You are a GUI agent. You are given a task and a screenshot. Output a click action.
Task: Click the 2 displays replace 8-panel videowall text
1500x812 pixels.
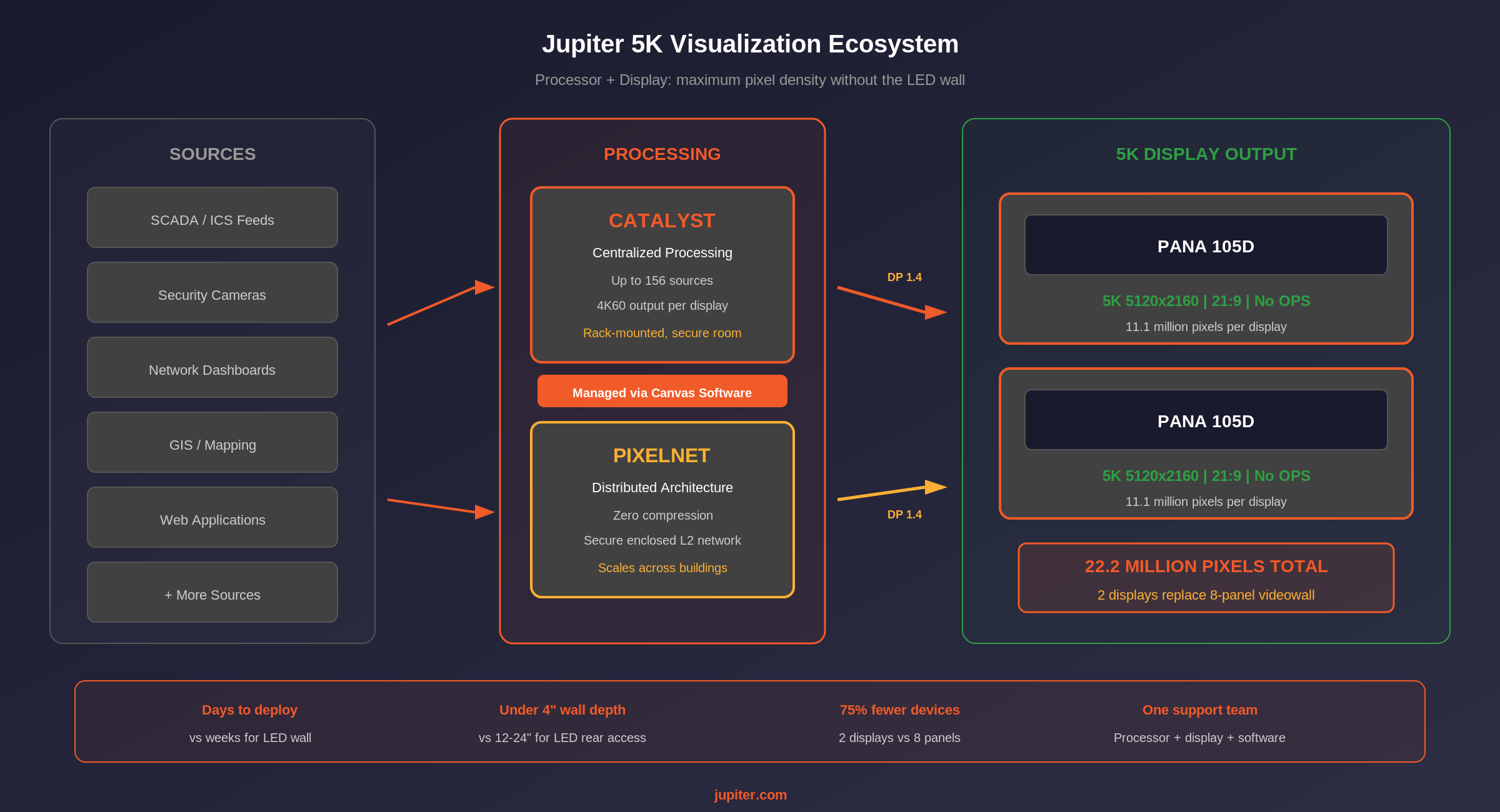coord(1206,595)
